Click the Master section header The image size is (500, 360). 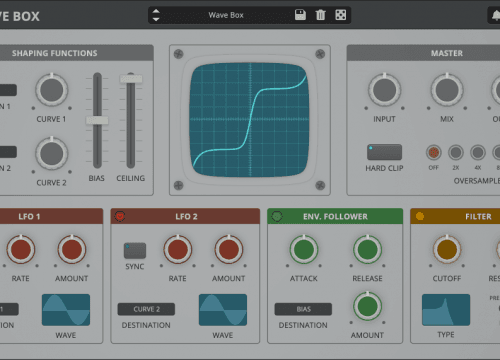pyautogui.click(x=447, y=53)
